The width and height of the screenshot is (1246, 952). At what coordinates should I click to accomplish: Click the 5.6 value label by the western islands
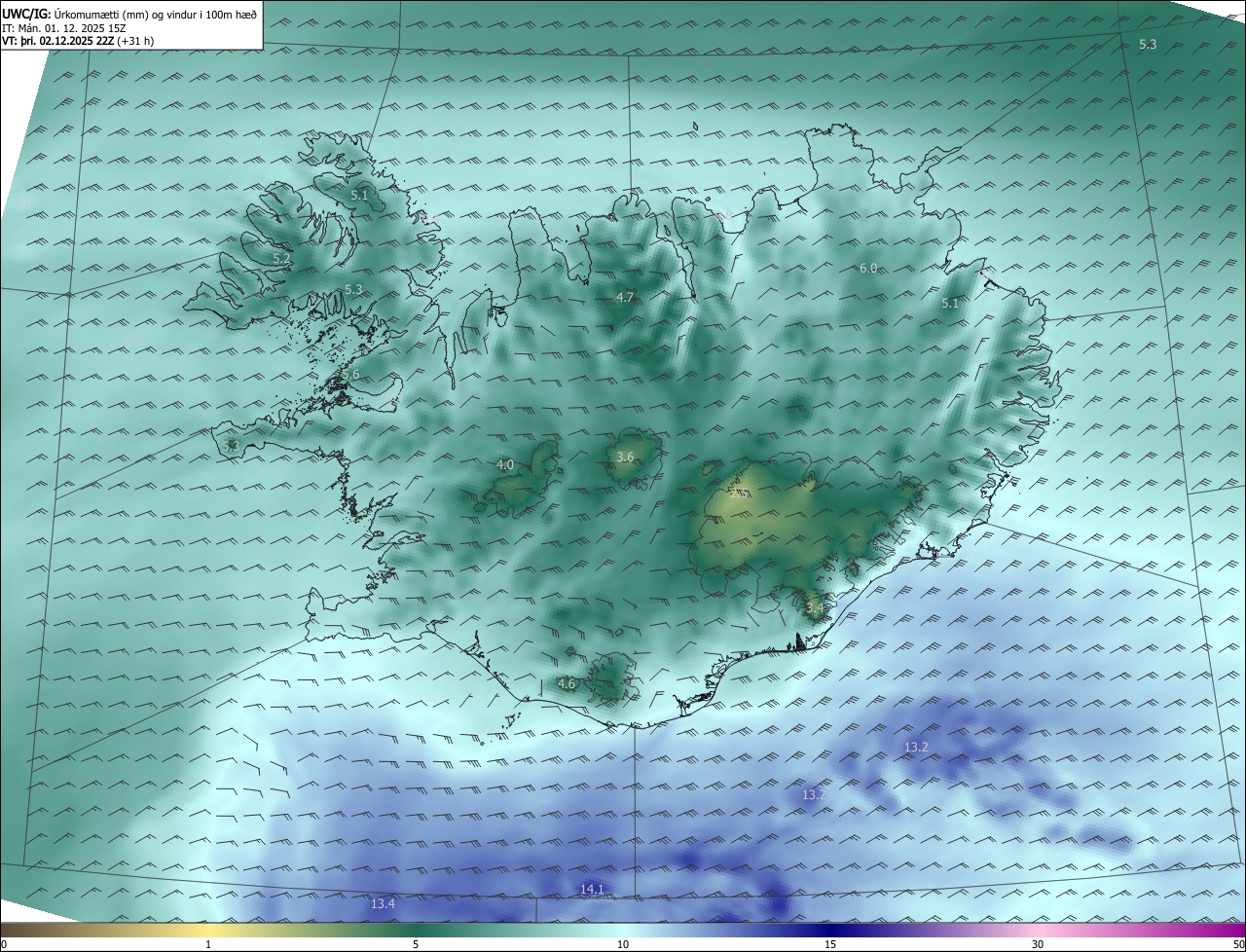pyautogui.click(x=350, y=374)
